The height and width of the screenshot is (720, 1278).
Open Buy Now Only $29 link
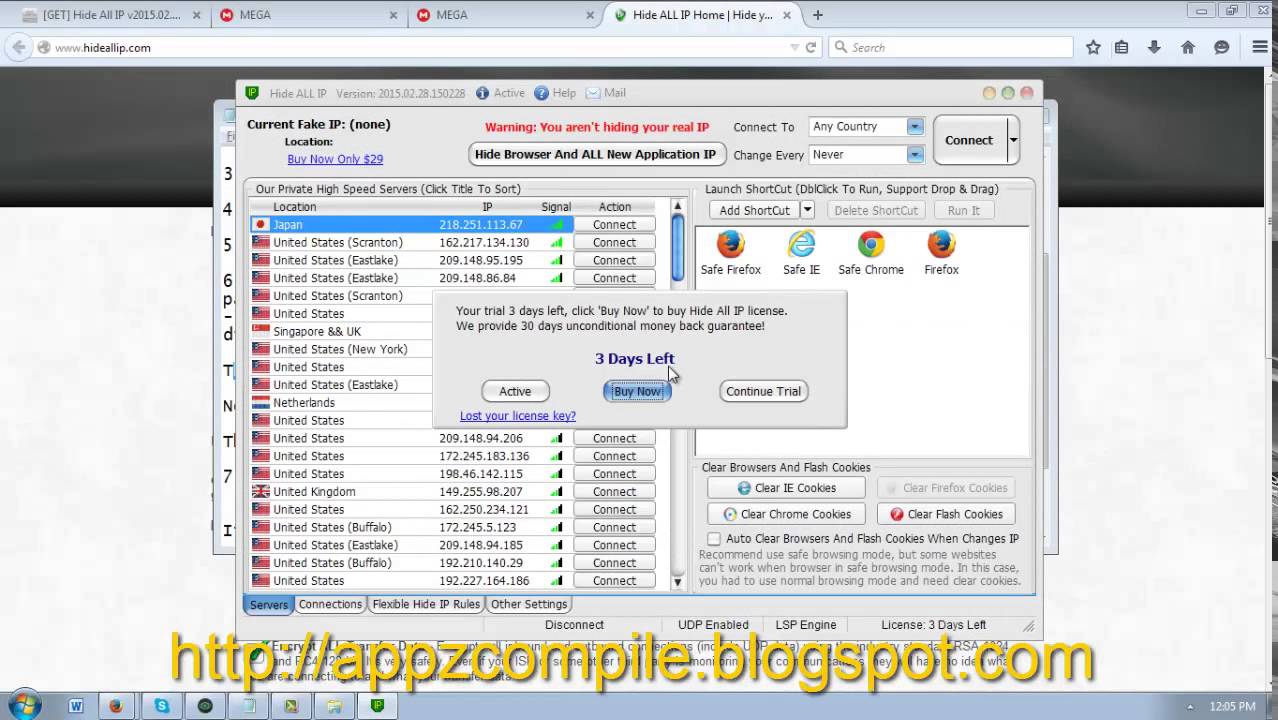coord(335,159)
